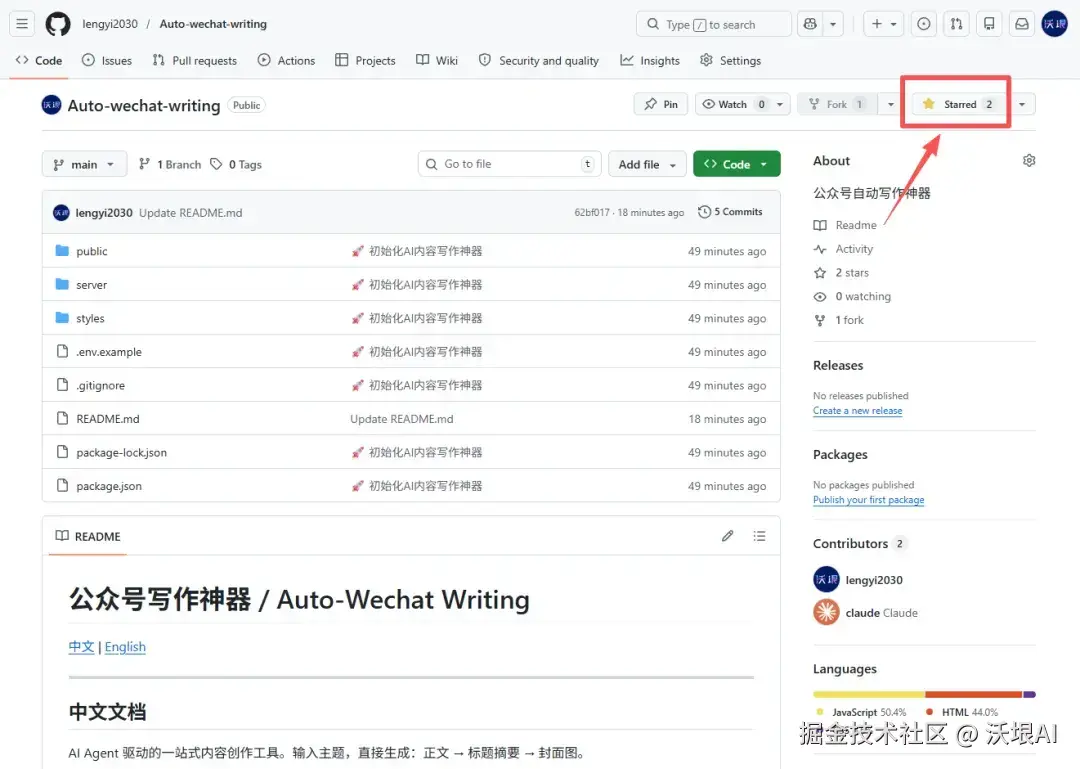
Task: Open the Add file dropdown
Action: [647, 165]
